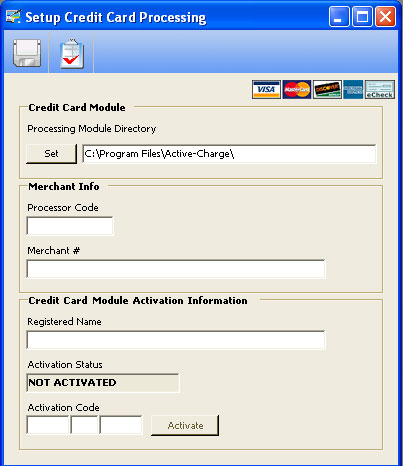Screen dimensions: 403x466
Task: Click the Activate button
Action: (185, 425)
